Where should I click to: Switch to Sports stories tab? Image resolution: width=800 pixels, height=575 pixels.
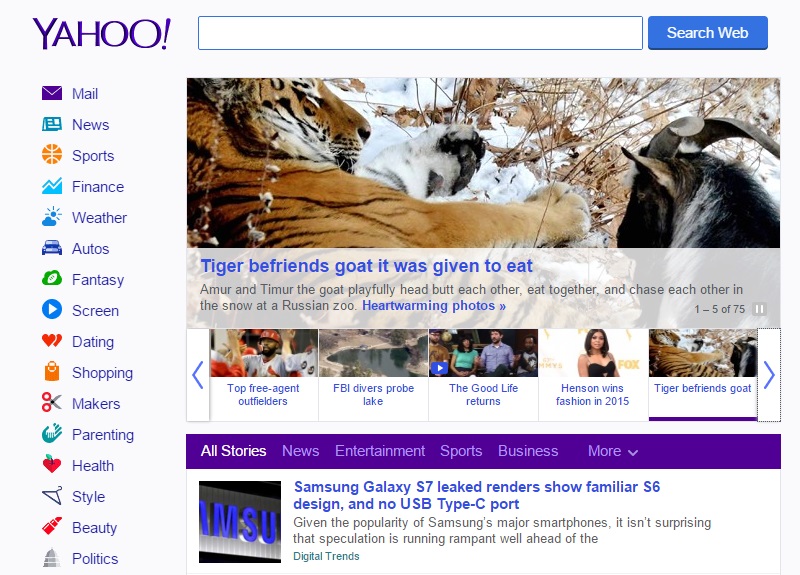[461, 451]
